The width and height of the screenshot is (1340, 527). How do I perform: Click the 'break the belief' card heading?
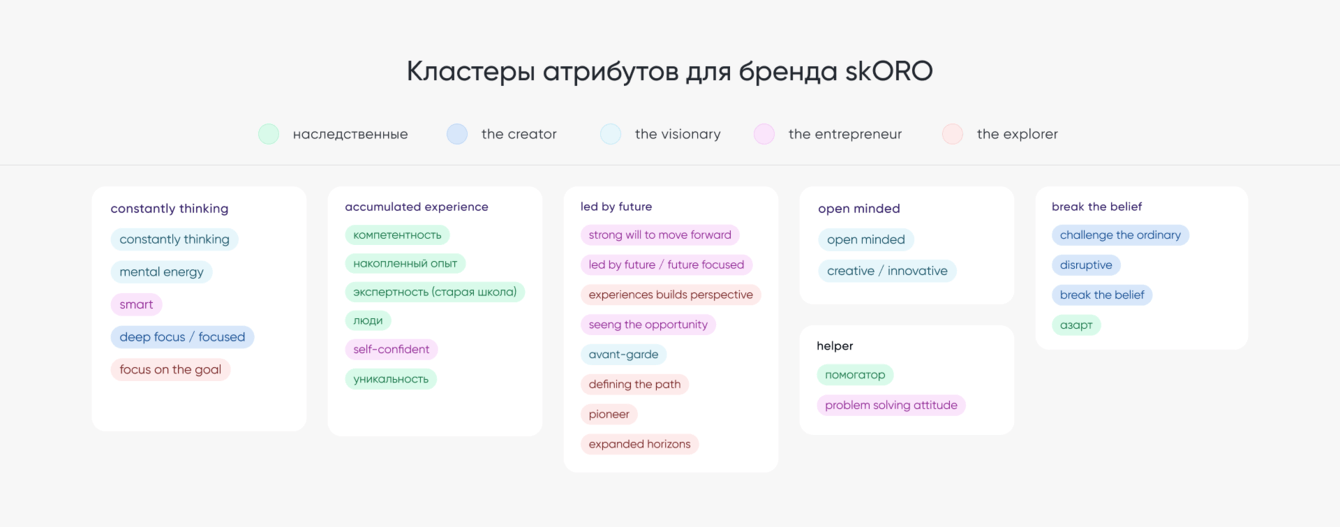tap(1097, 207)
